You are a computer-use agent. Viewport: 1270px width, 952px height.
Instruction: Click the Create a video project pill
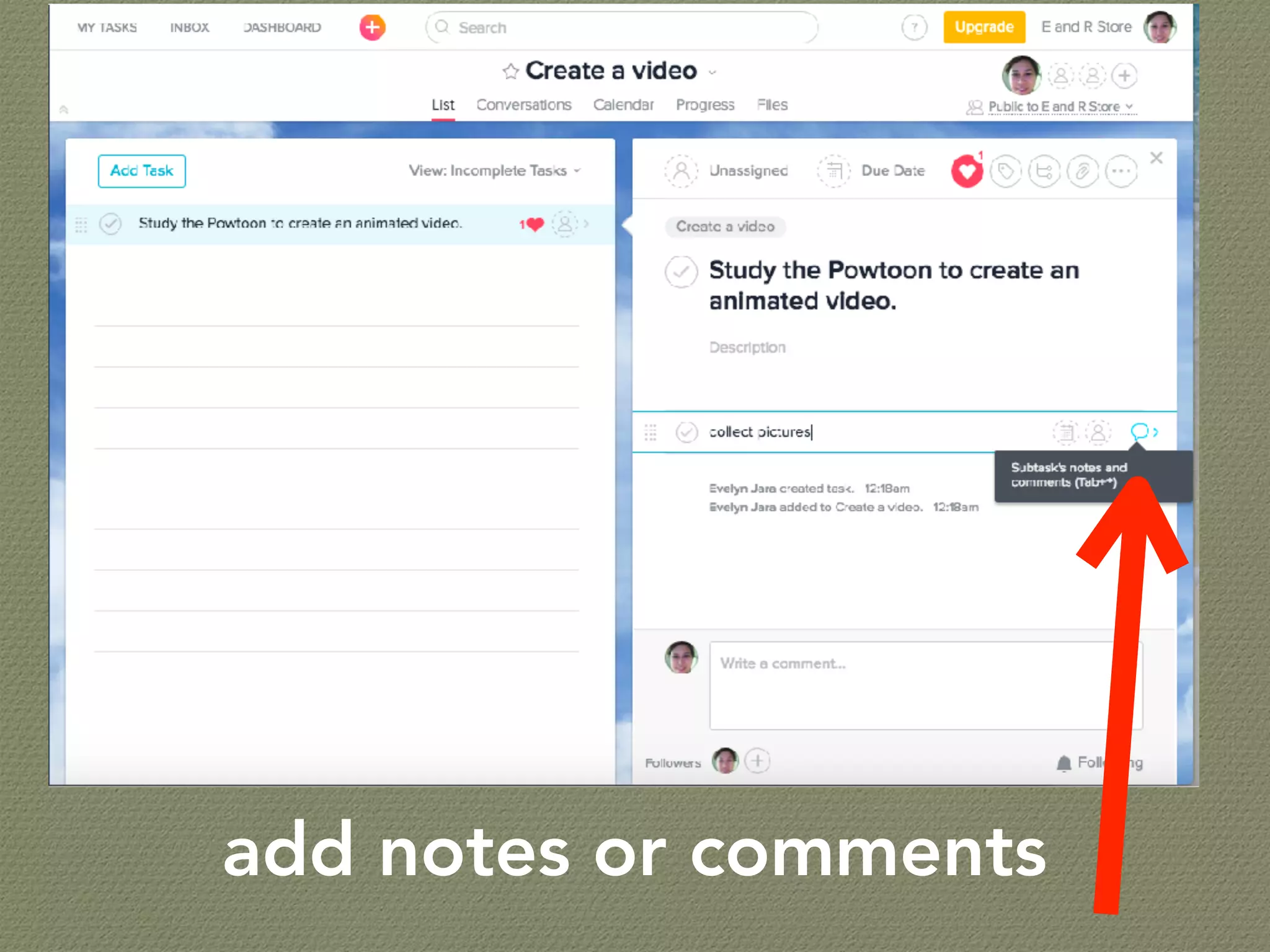725,227
